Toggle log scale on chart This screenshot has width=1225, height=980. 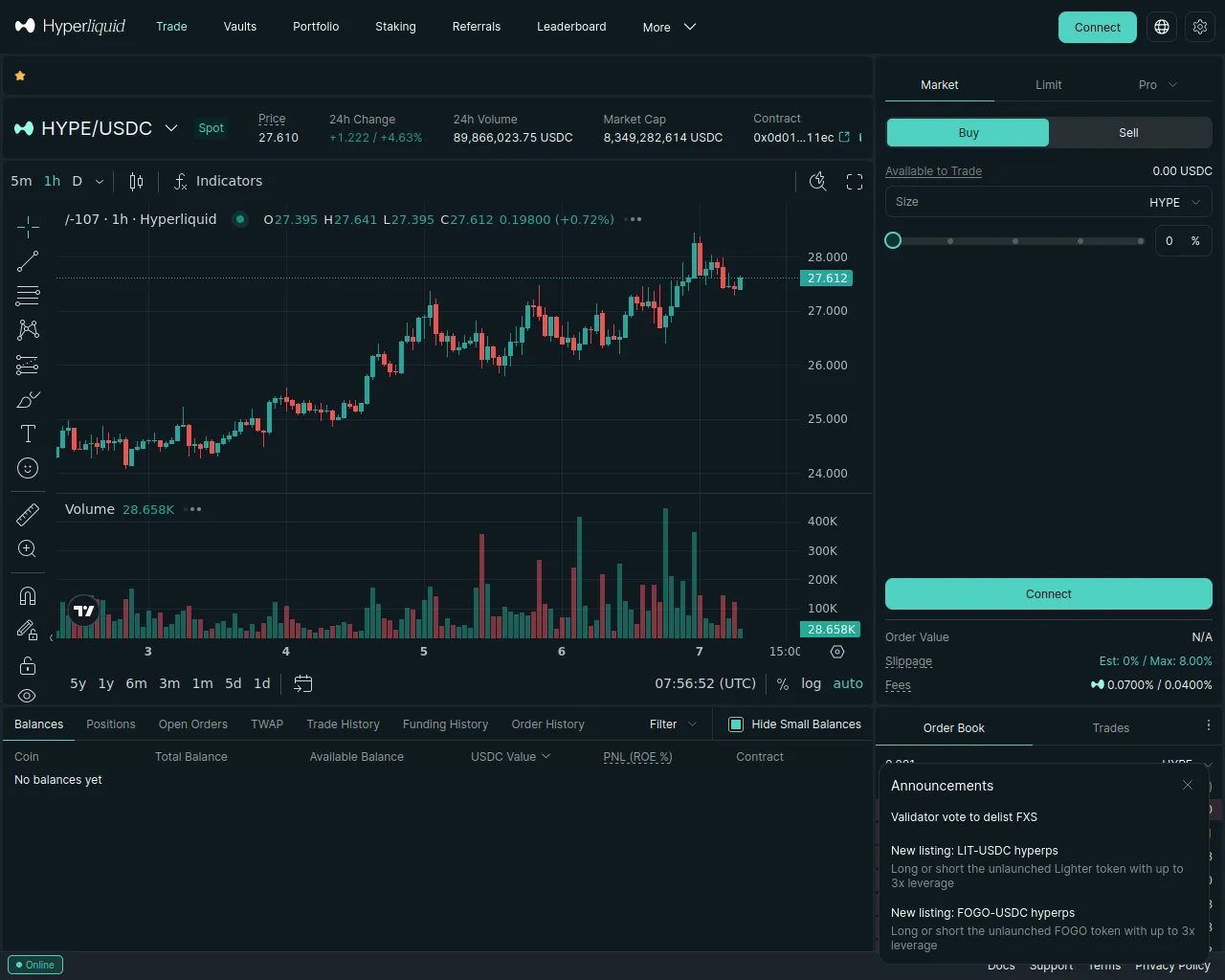811,683
